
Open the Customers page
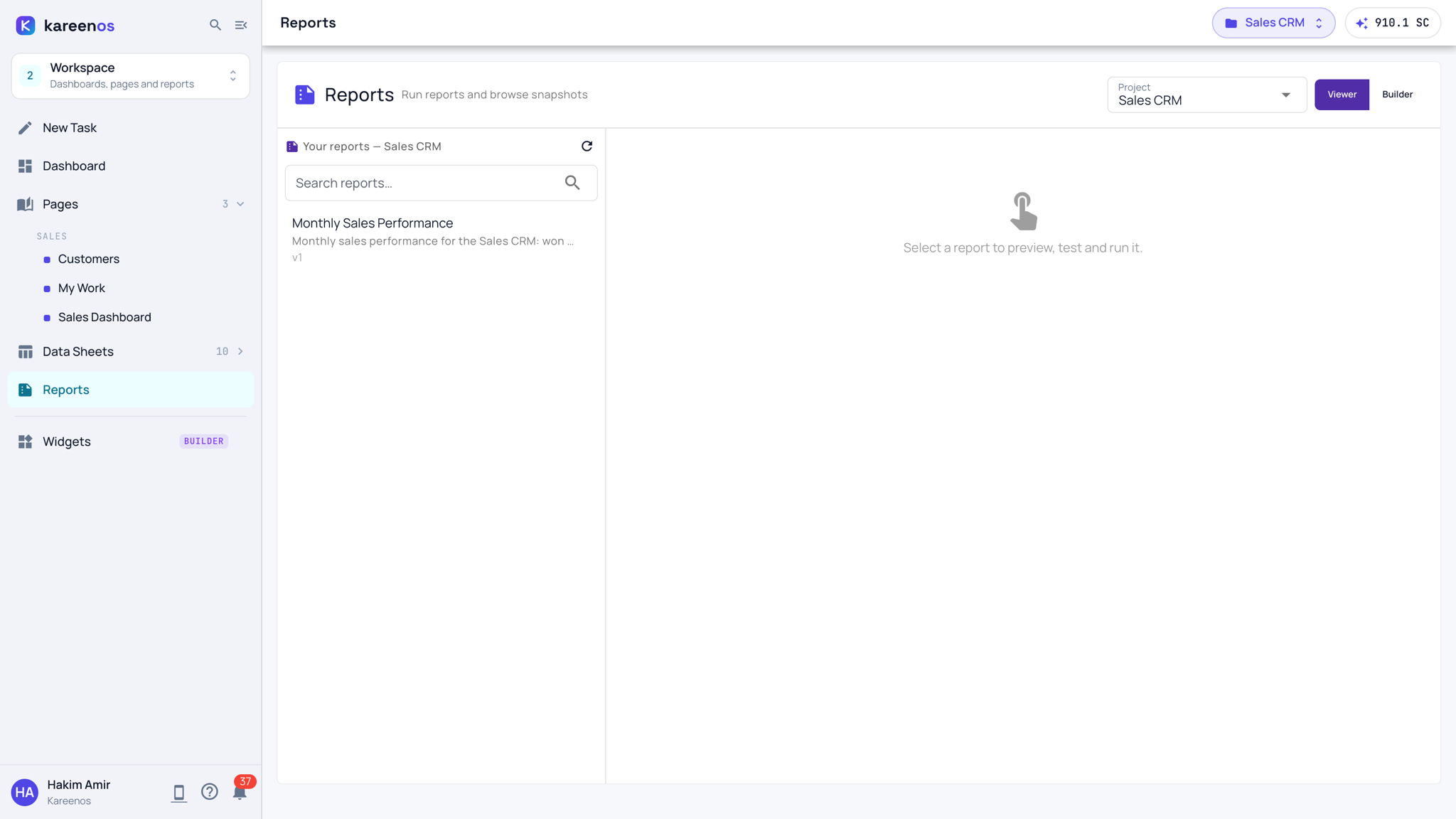click(x=89, y=259)
